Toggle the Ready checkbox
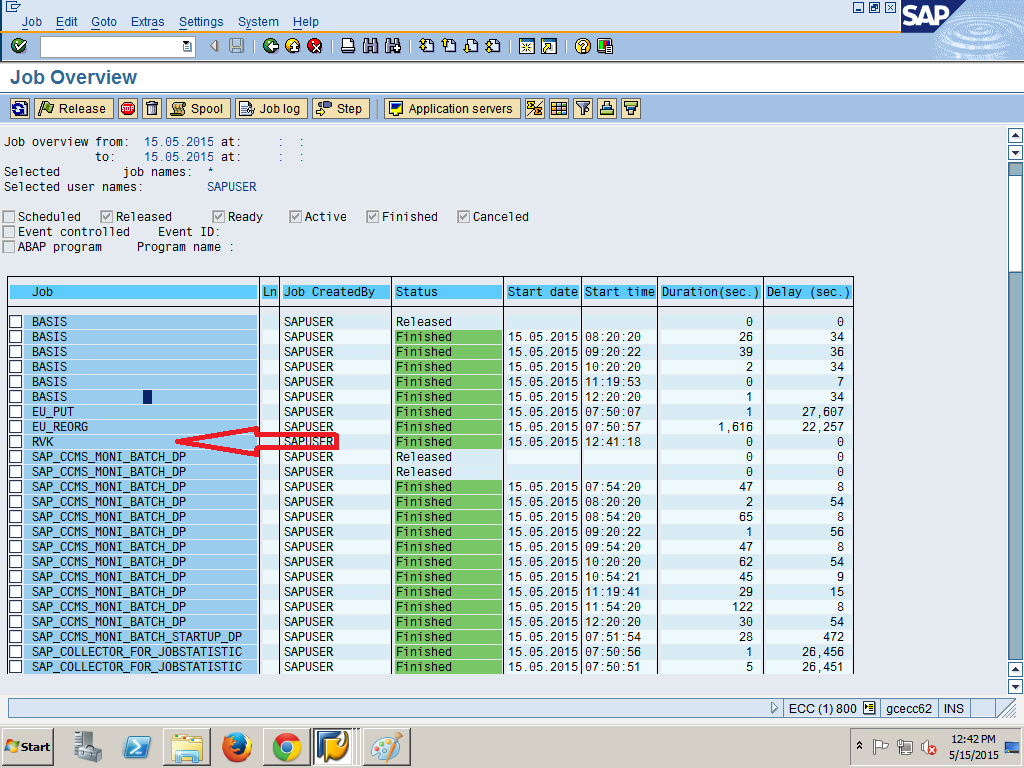The width and height of the screenshot is (1024, 768). (x=219, y=217)
